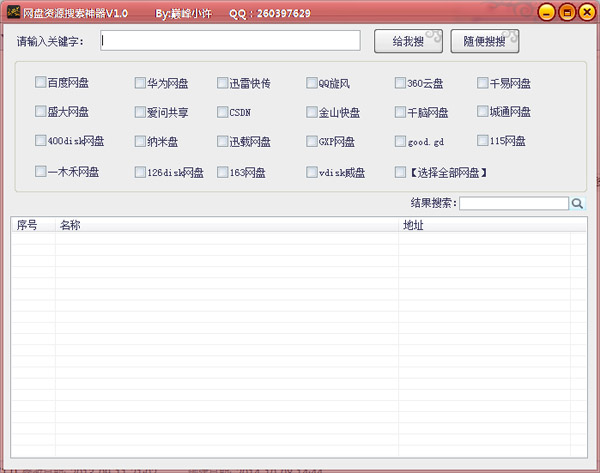Click the magnifier icon beside 结果搜索
The height and width of the screenshot is (473, 600).
[577, 203]
